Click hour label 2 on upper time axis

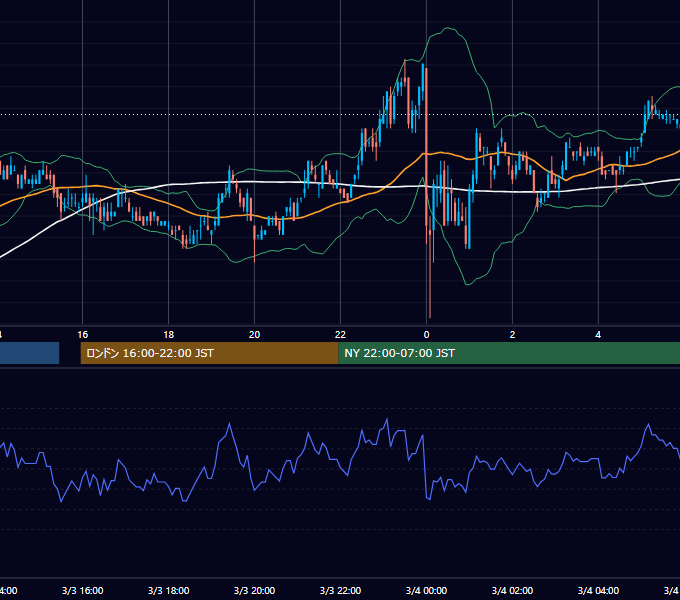[x=512, y=335]
